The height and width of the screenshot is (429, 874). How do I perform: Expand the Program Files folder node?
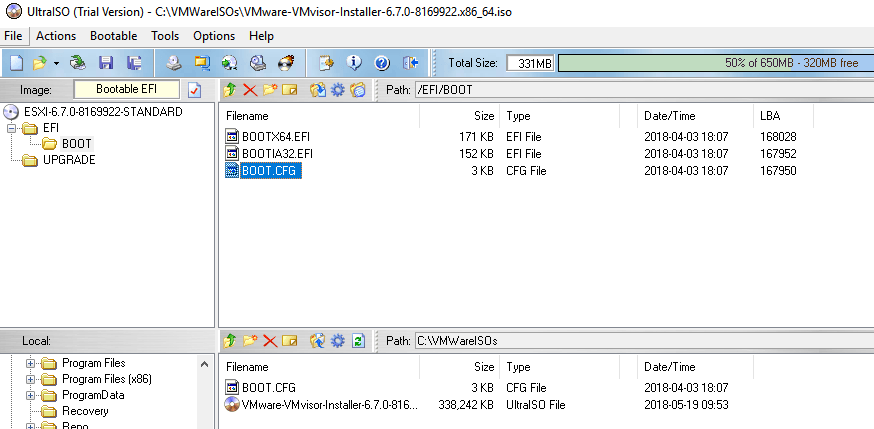pyautogui.click(x=30, y=364)
